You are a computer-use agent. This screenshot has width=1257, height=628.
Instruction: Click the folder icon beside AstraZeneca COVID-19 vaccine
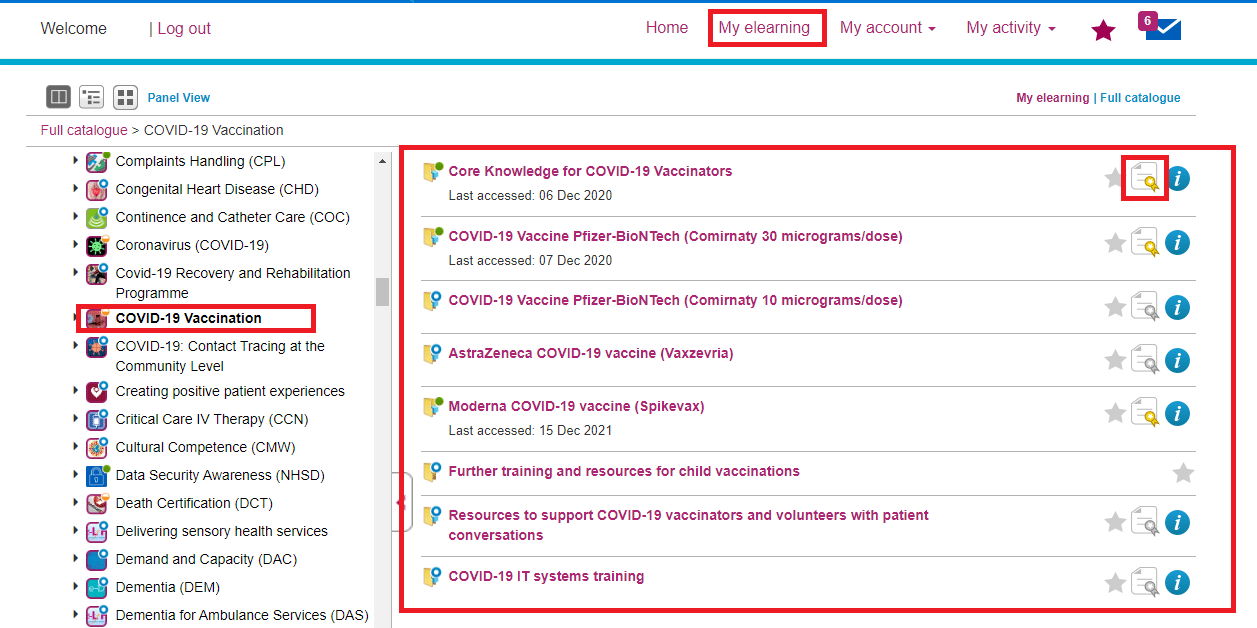432,353
